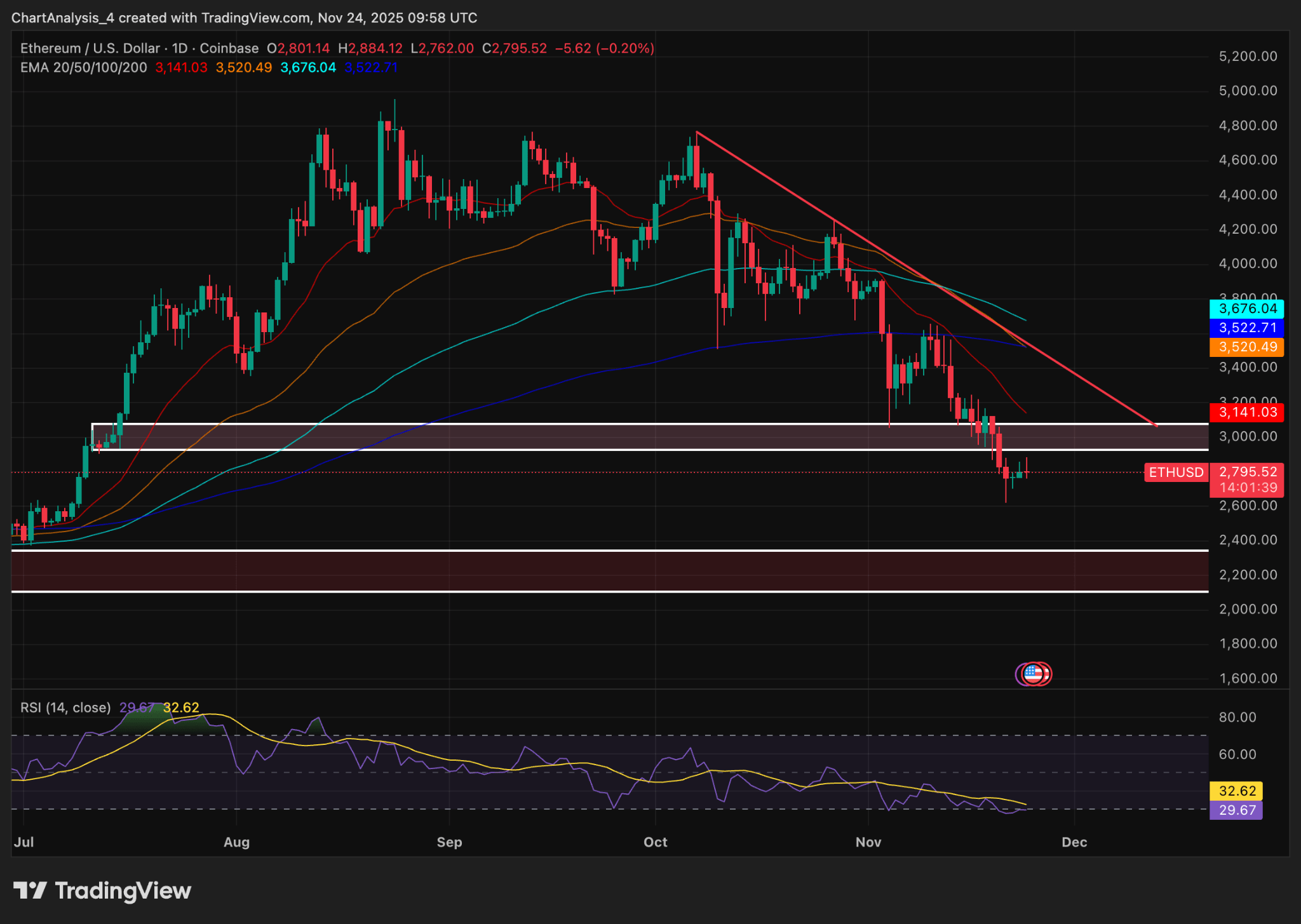The height and width of the screenshot is (924, 1301).
Task: Click the 2,795.52 current price label
Action: [1248, 472]
